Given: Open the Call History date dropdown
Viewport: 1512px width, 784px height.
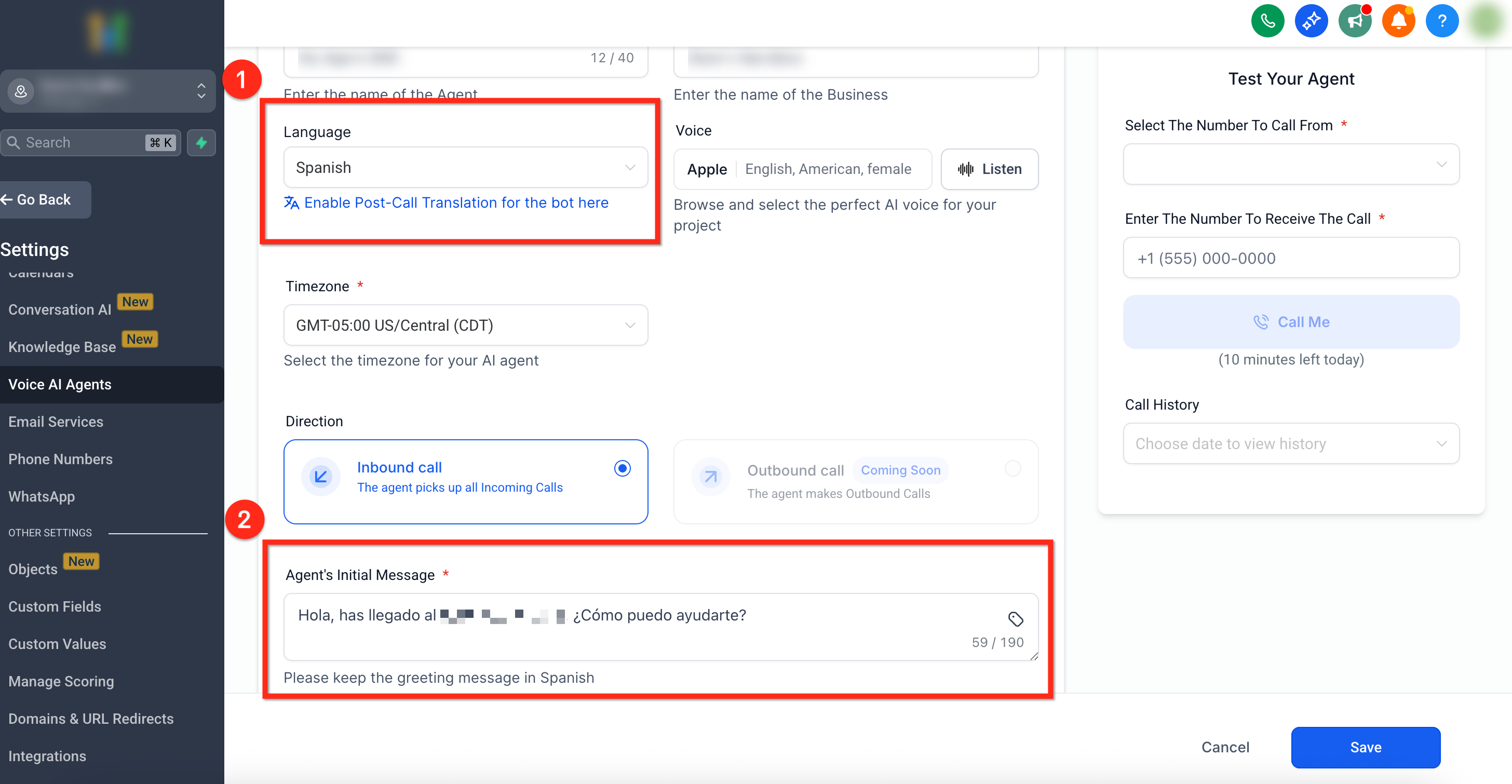Looking at the screenshot, I should point(1291,443).
